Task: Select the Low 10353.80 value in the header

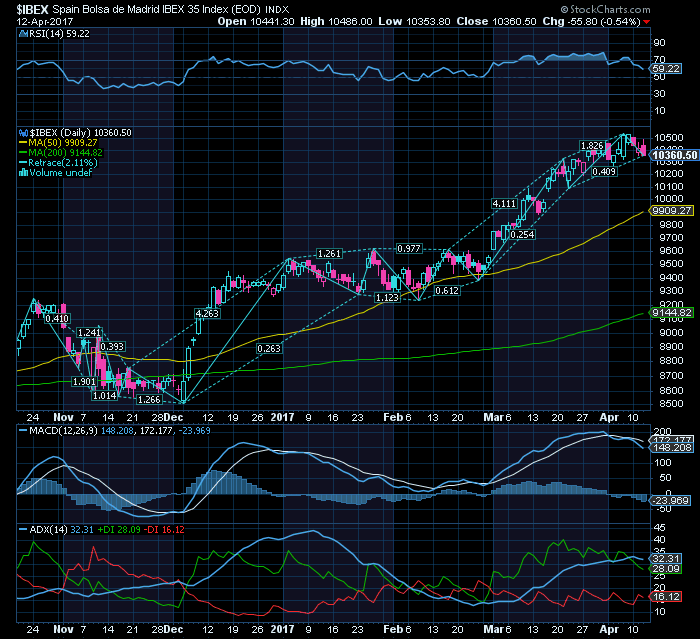Action: click(414, 21)
